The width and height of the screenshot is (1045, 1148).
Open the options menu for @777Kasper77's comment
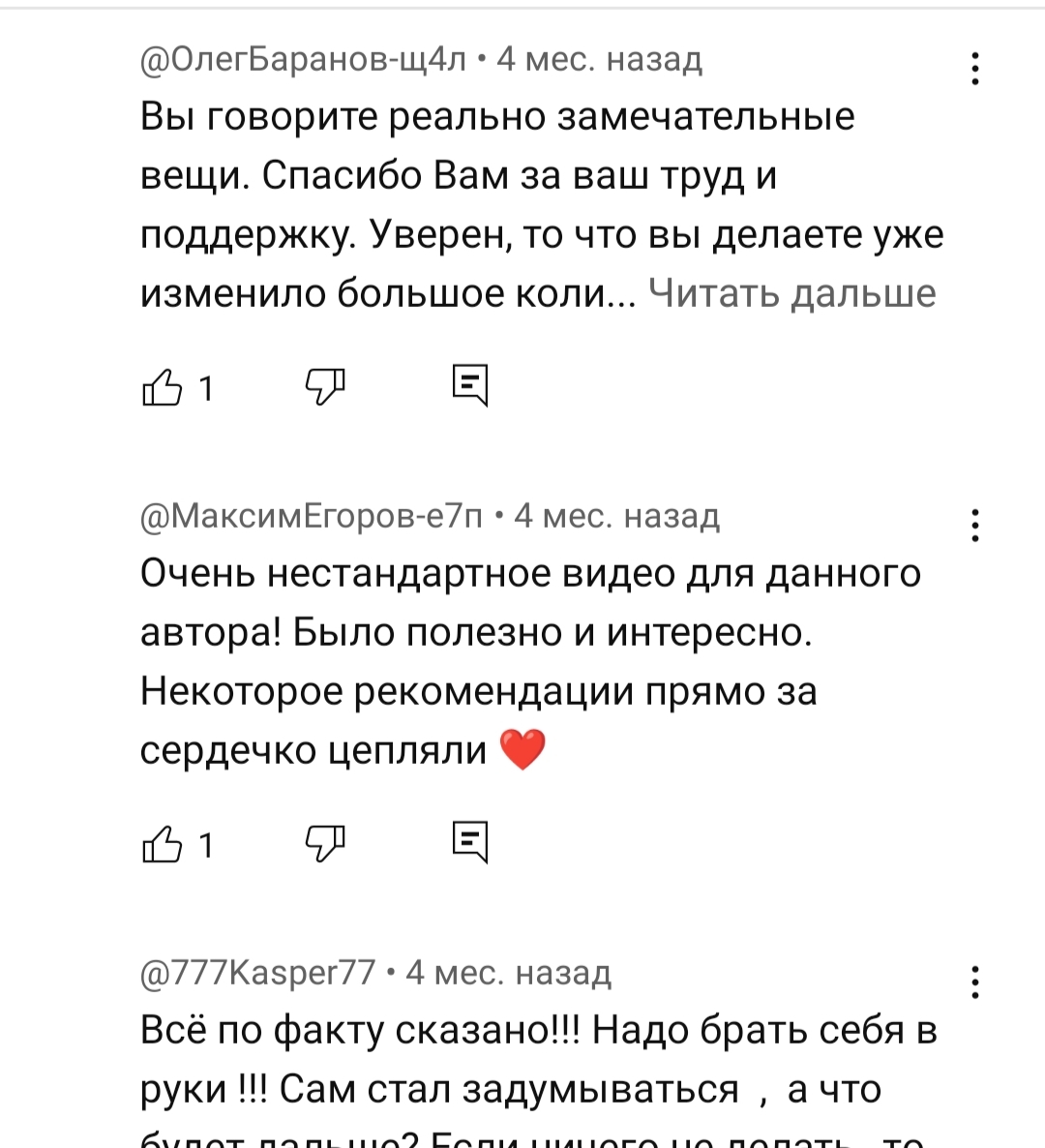coord(975,982)
